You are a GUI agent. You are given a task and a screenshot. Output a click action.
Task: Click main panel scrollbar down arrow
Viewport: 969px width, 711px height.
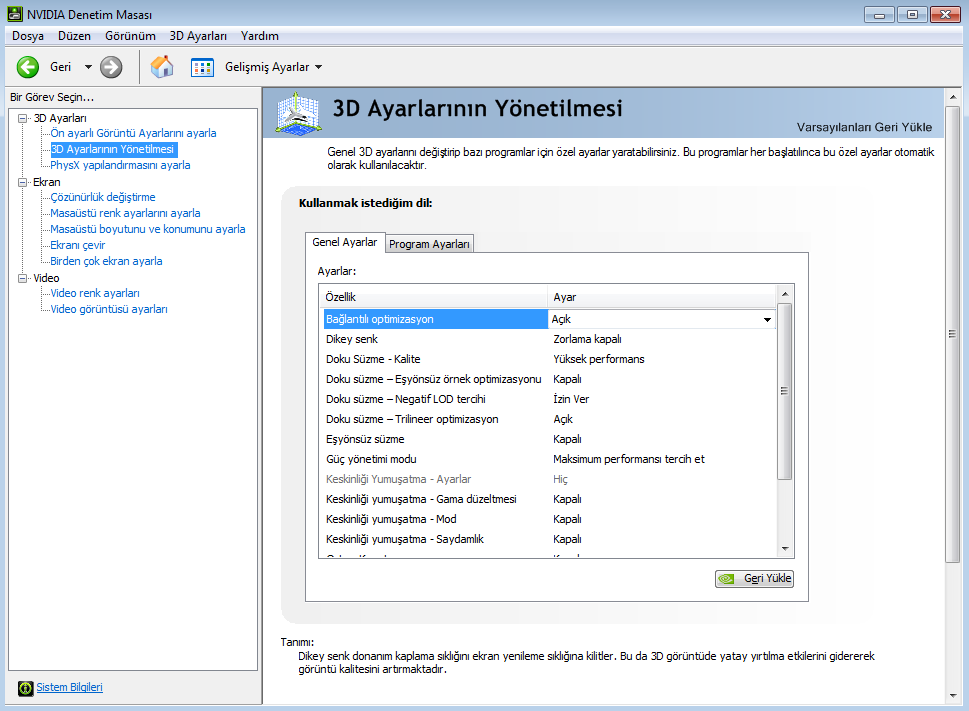[953, 696]
